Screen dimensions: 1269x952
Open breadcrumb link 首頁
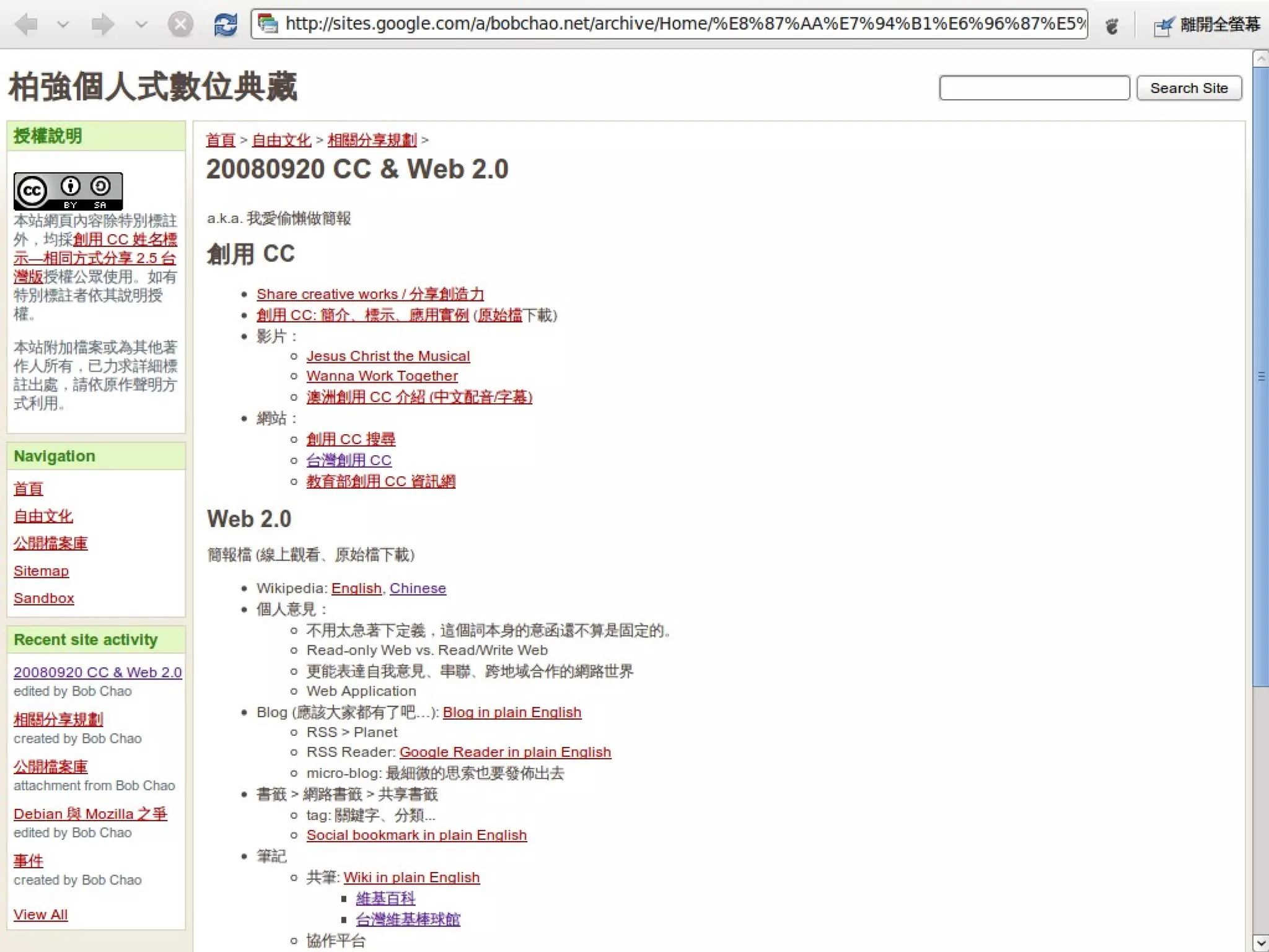click(221, 140)
